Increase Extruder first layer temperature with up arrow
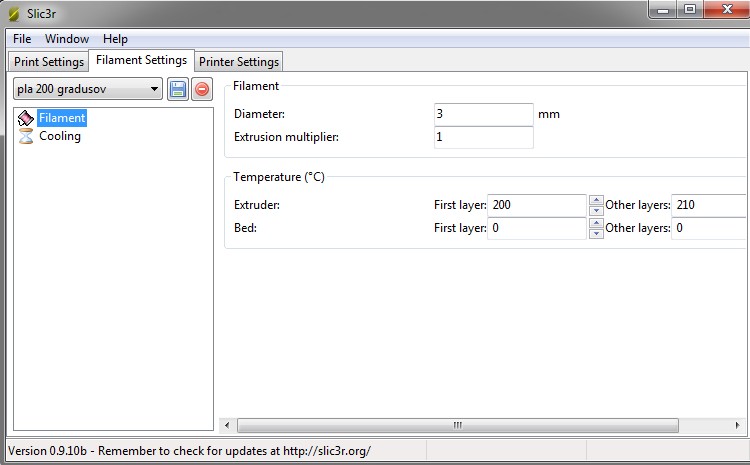This screenshot has height=465, width=750. pyautogui.click(x=596, y=200)
